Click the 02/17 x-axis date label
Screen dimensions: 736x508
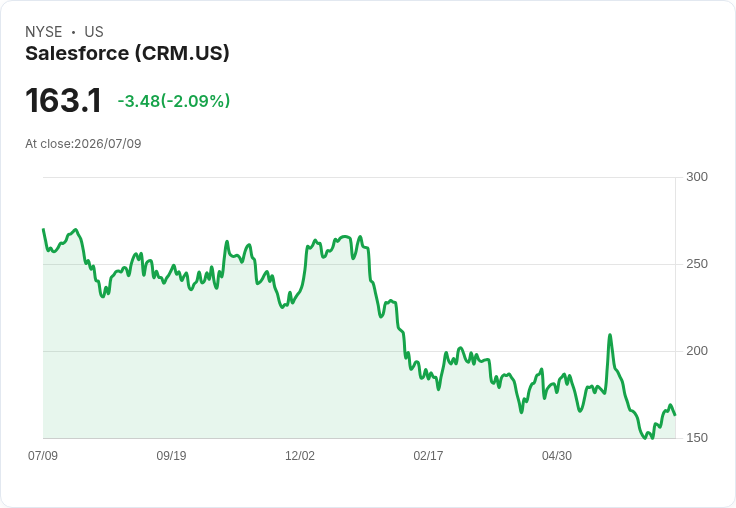(428, 455)
